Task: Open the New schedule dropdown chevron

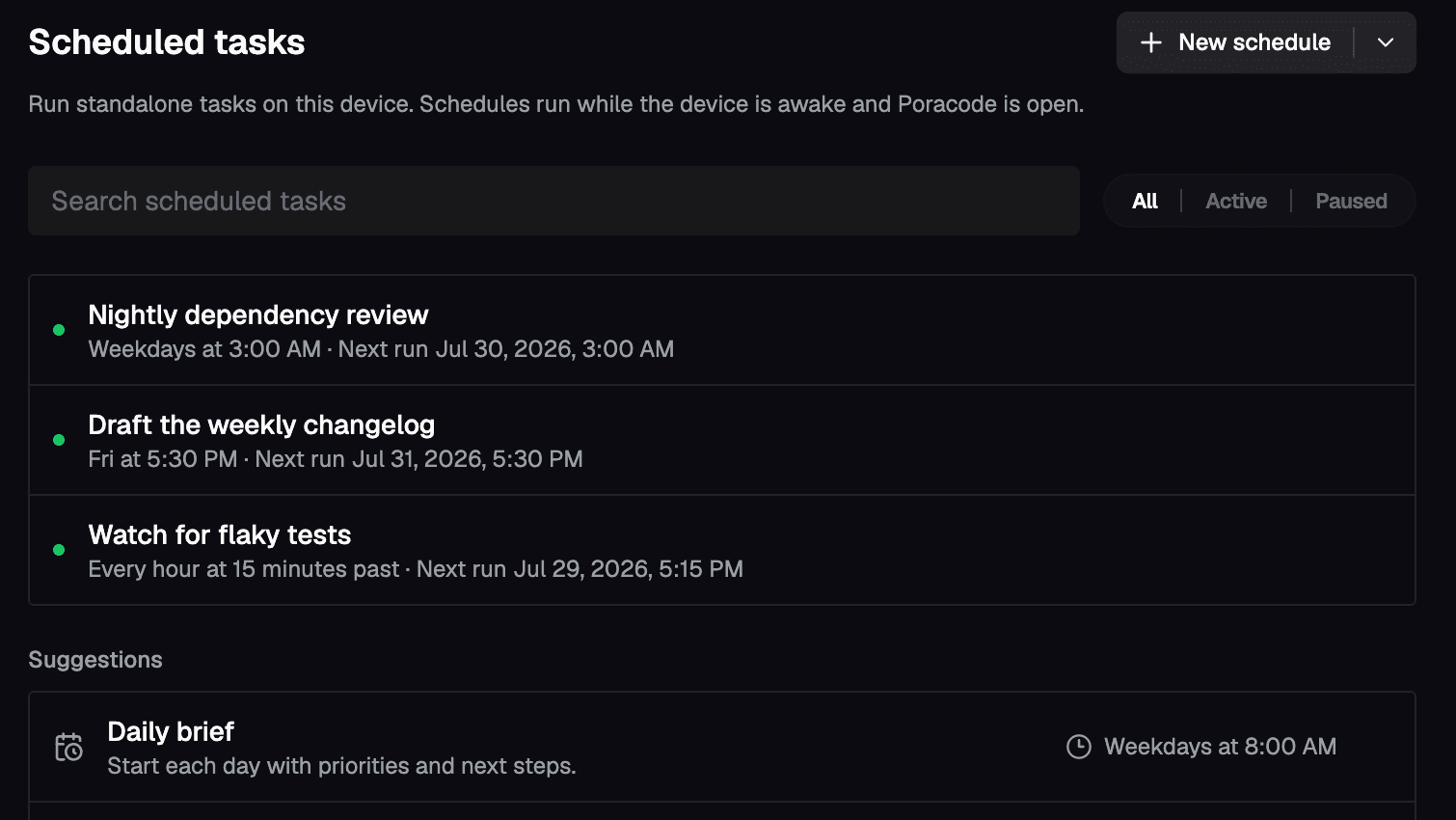Action: click(1386, 42)
